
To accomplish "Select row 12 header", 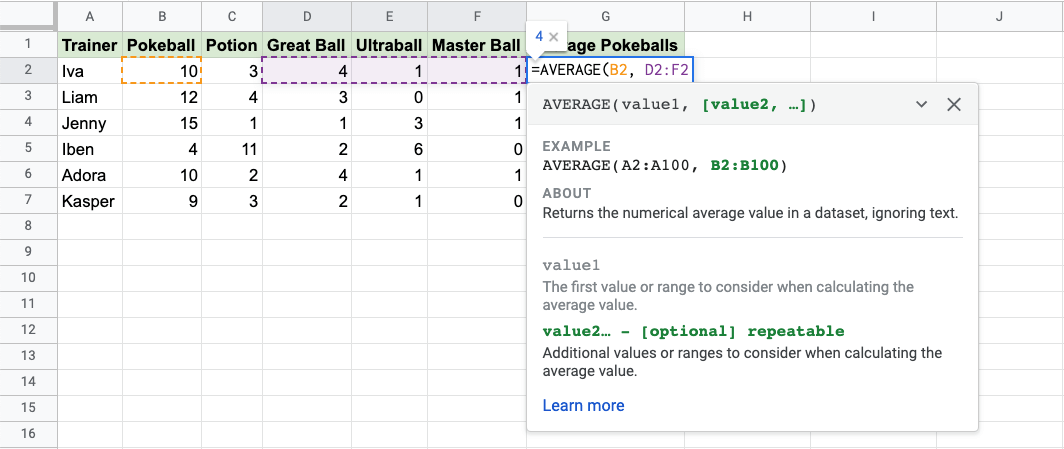I will point(28,329).
